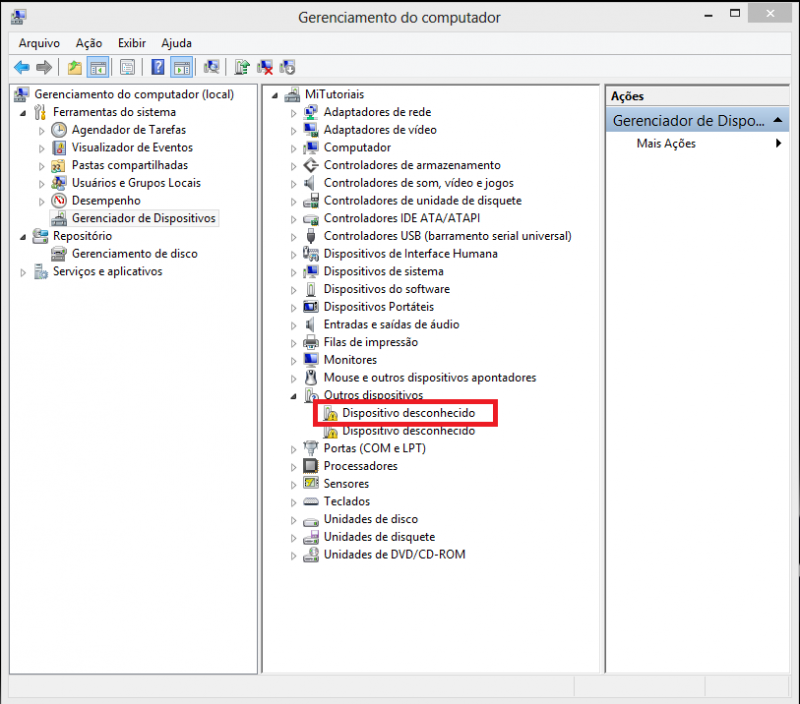The width and height of the screenshot is (800, 704).
Task: Select Gerenciamento de disco in left tree
Action: click(134, 254)
